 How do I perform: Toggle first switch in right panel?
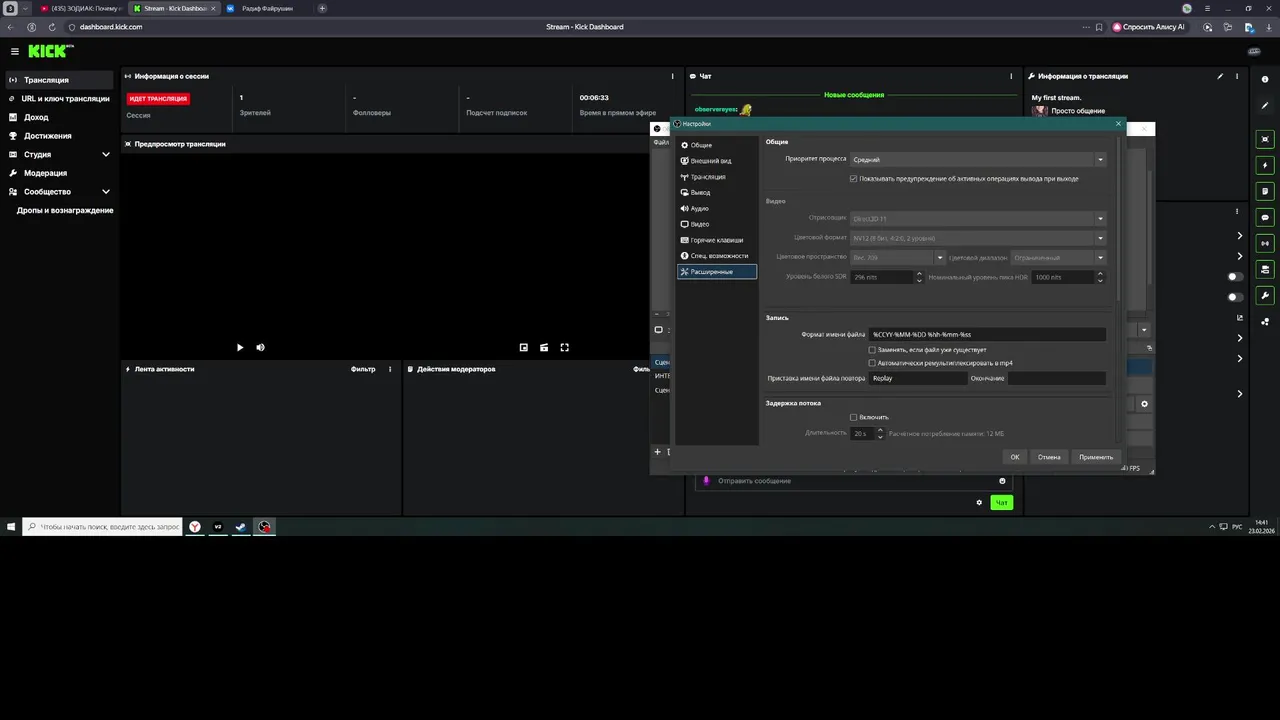(x=1236, y=277)
